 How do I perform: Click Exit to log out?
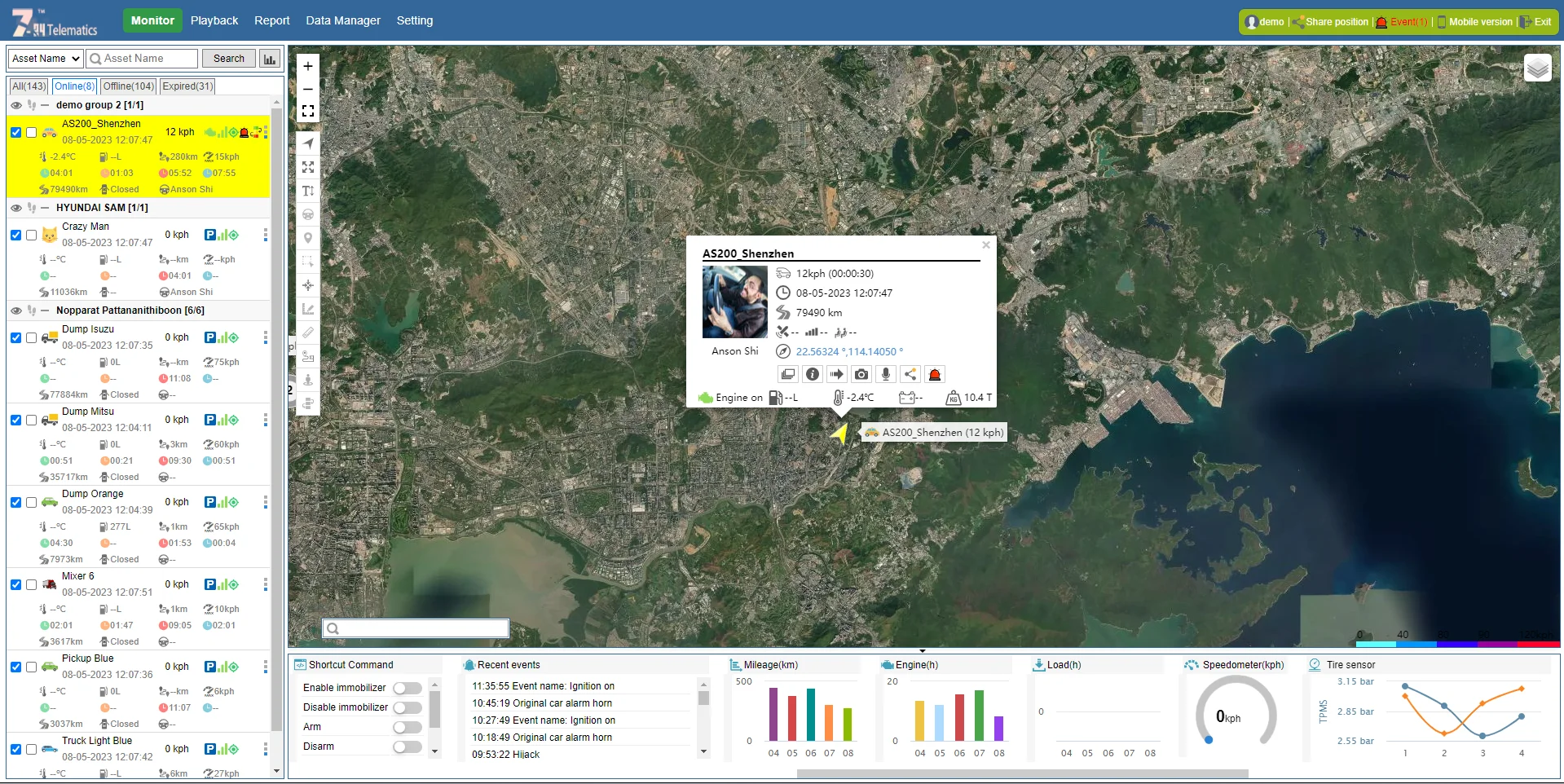click(x=1535, y=22)
